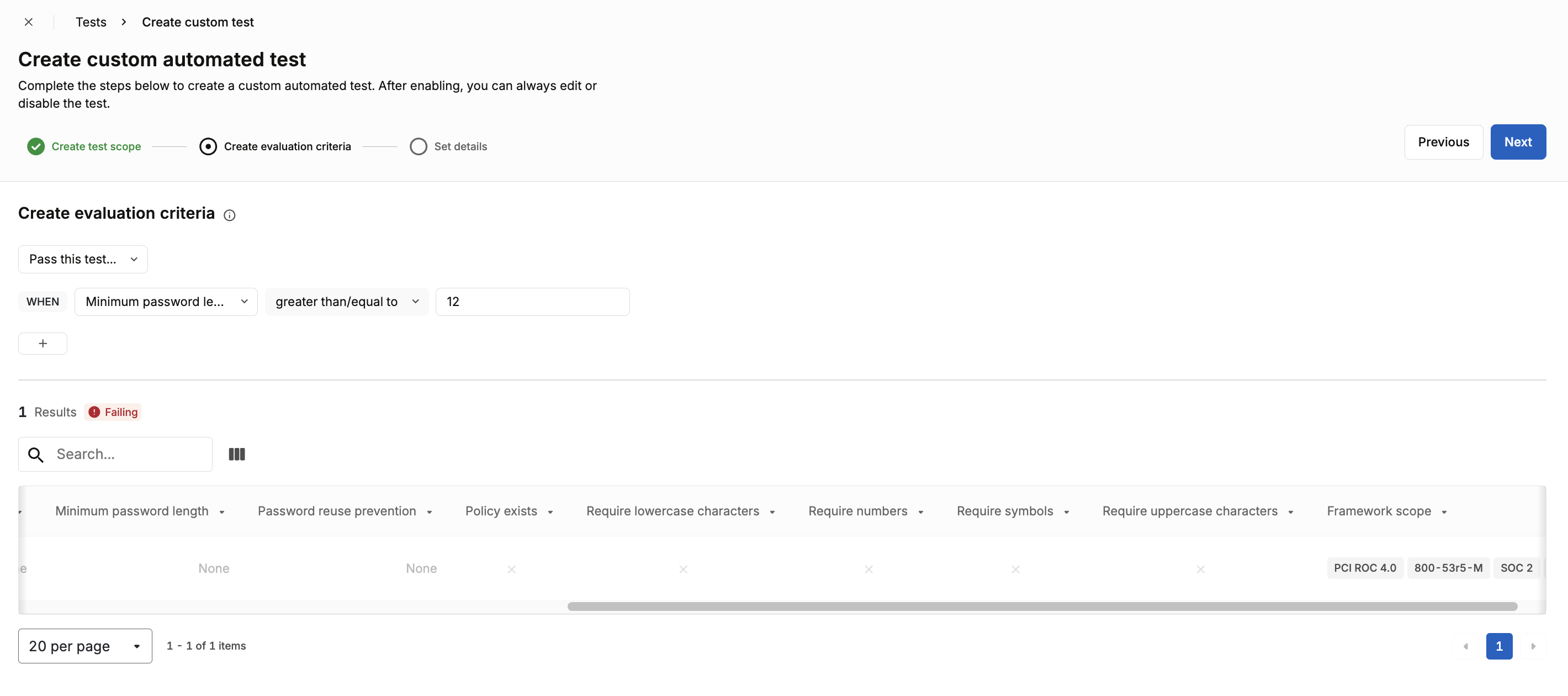Add a new criteria condition with plus button

pyautogui.click(x=43, y=344)
